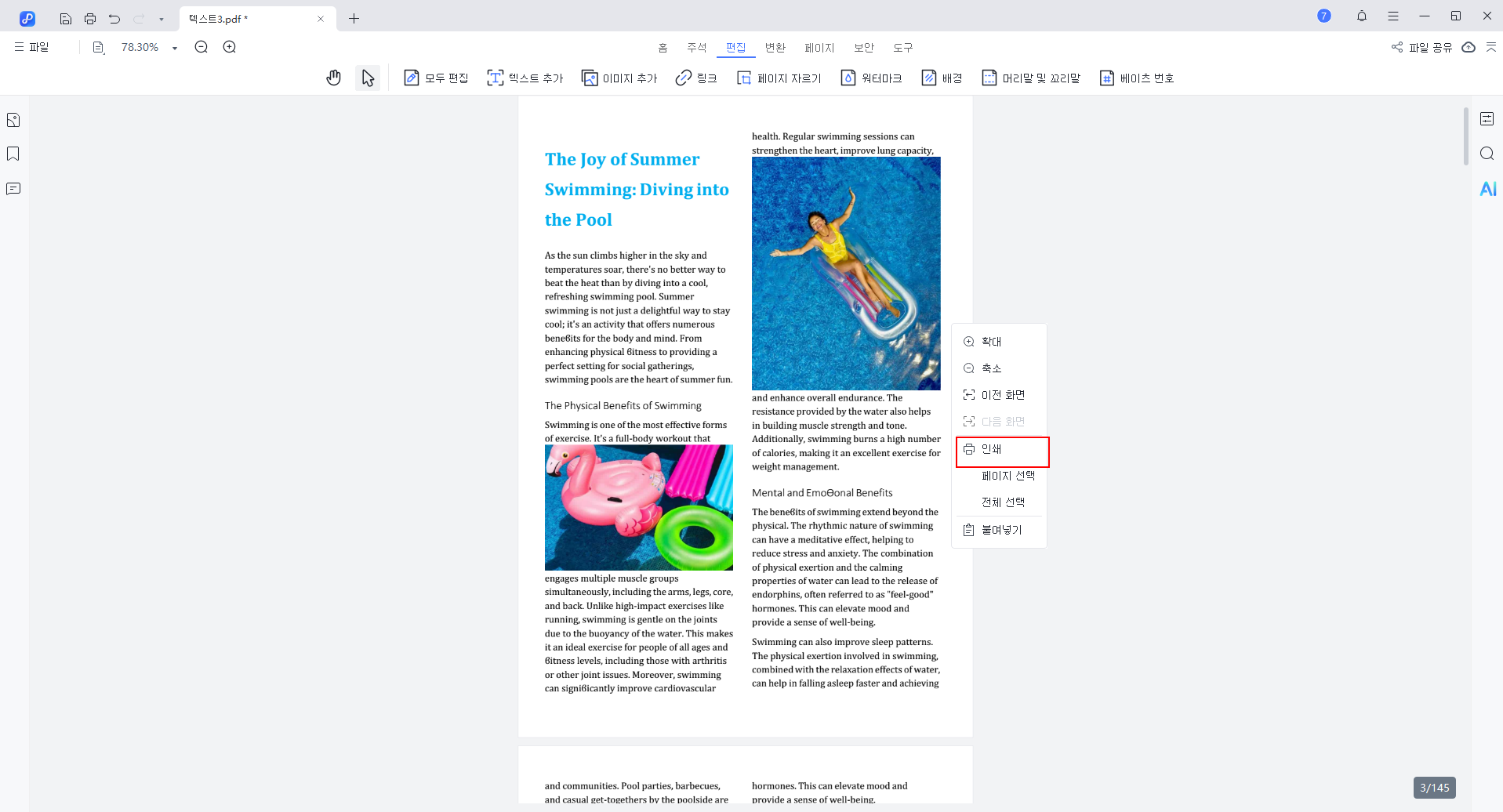
Task: Click the blue number 7 badge
Action: (1324, 16)
